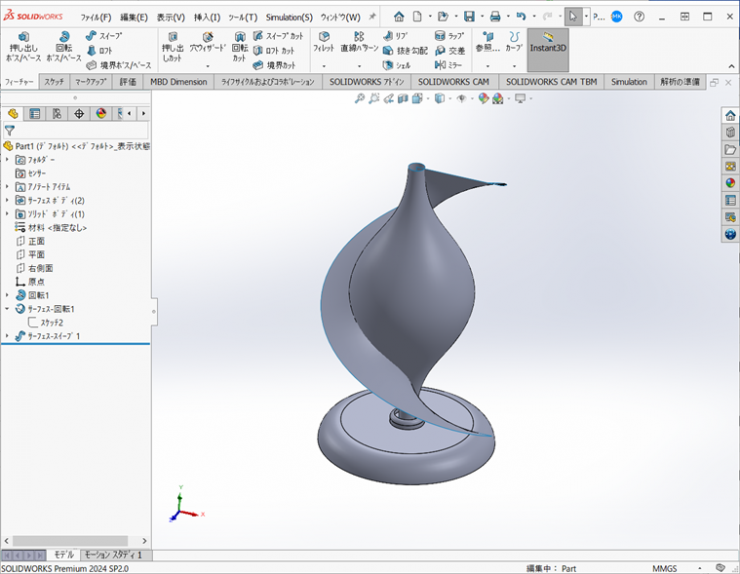Switch to the SOLIDWORKS CAM tab
740x574 pixels.
(x=453, y=82)
